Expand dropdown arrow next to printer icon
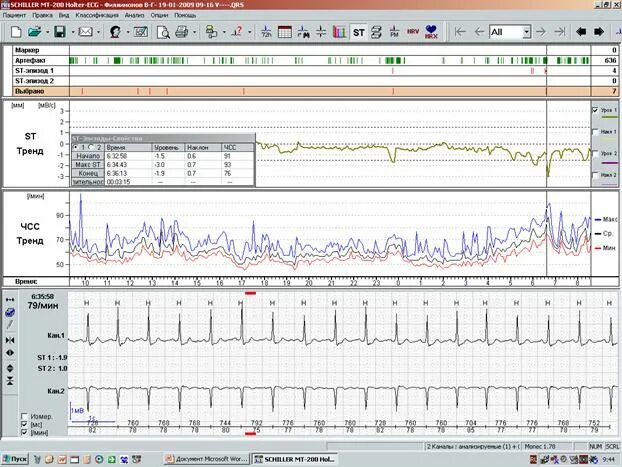 pyautogui.click(x=194, y=32)
